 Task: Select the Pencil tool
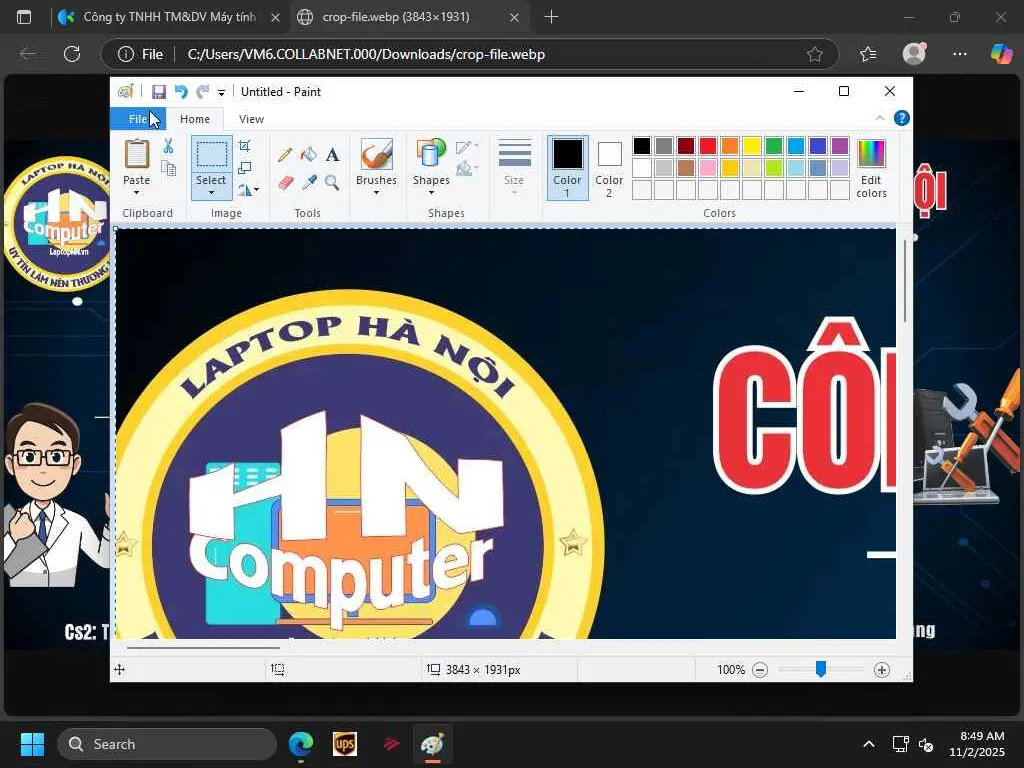[x=285, y=155]
